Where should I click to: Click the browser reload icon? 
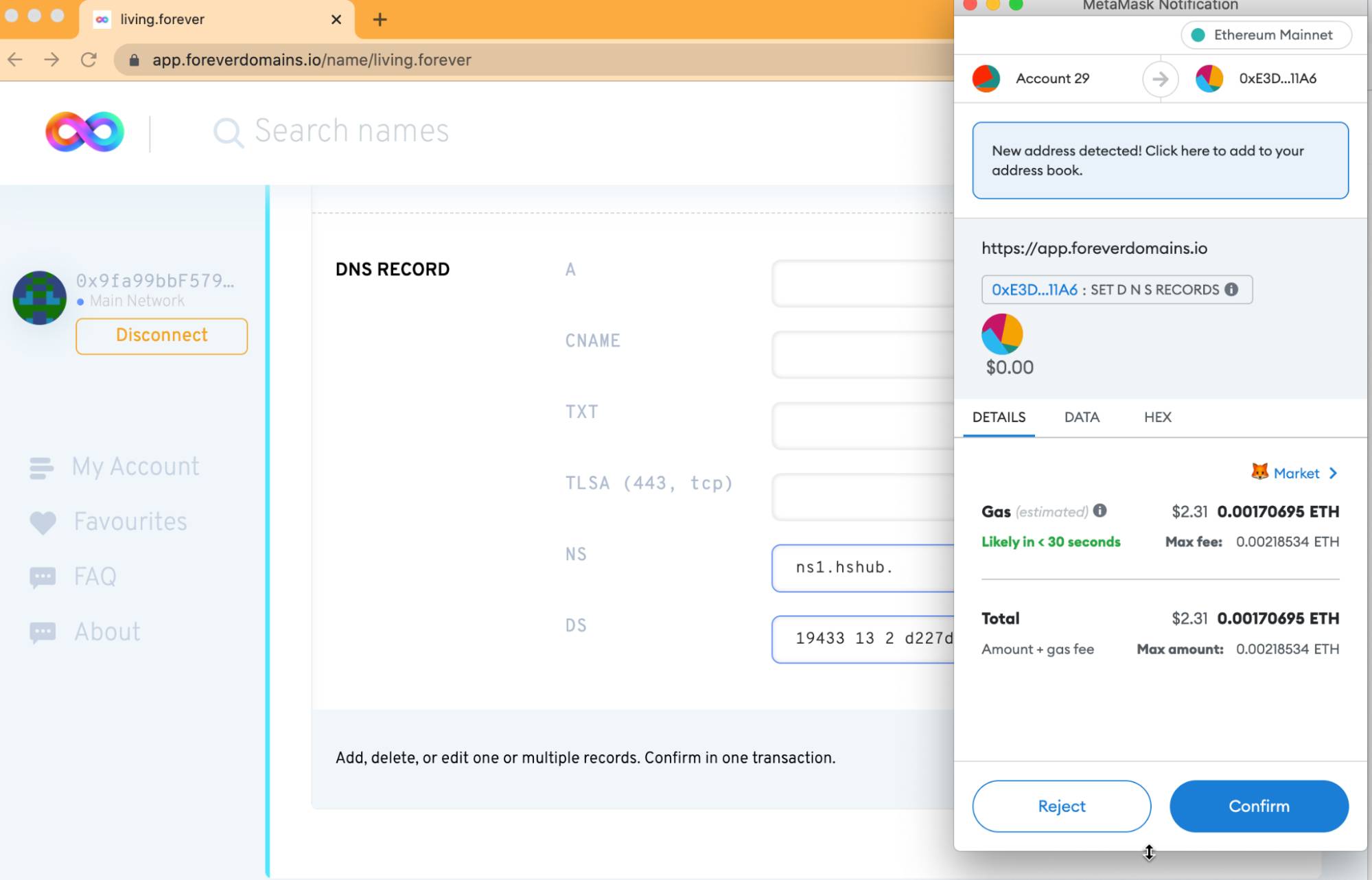[x=89, y=60]
